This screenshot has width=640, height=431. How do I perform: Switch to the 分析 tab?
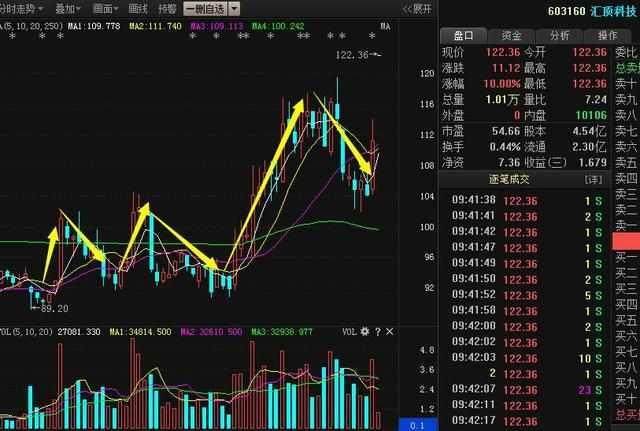559,34
